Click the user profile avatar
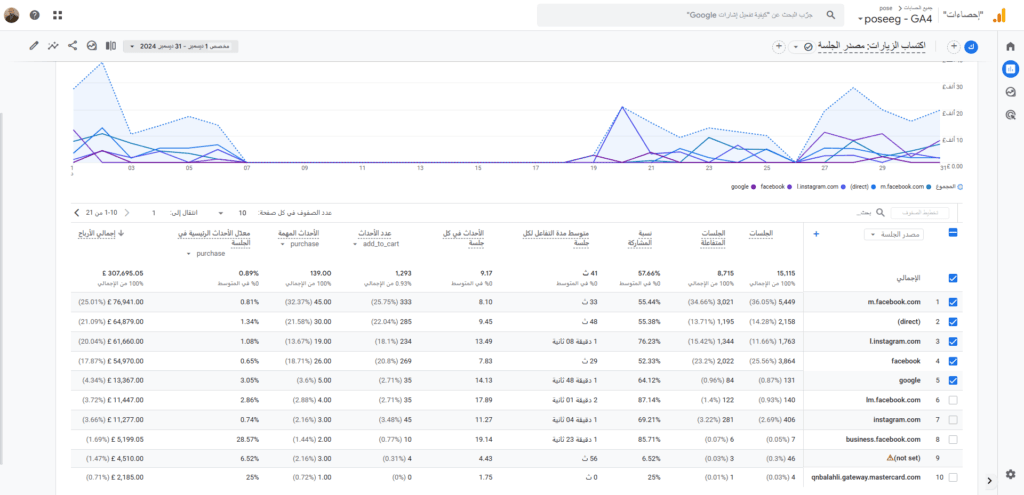Screen dimensions: 1024x495 11,15
